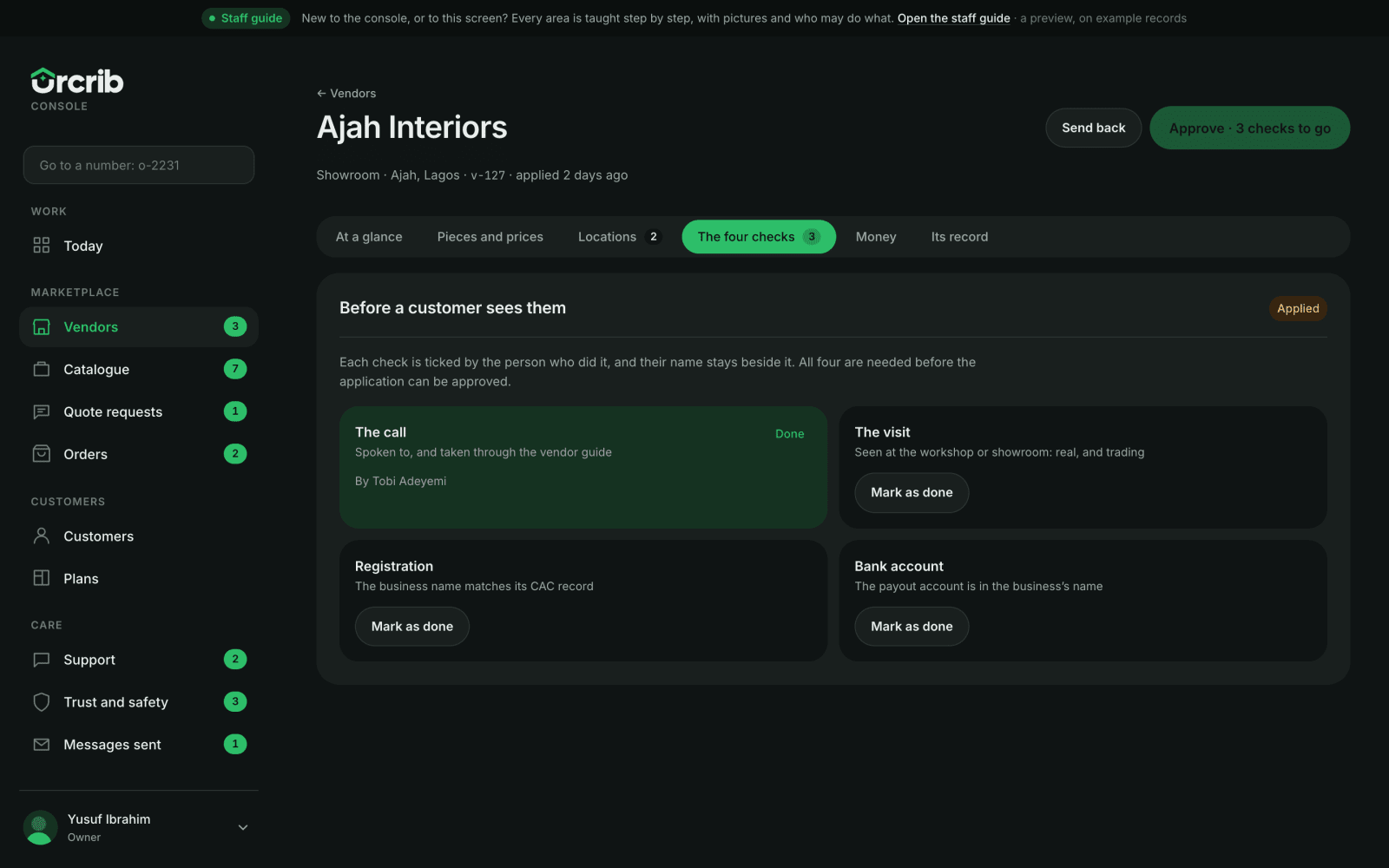Click the Trust and safety shield icon
Image resolution: width=1389 pixels, height=868 pixels.
click(x=41, y=702)
